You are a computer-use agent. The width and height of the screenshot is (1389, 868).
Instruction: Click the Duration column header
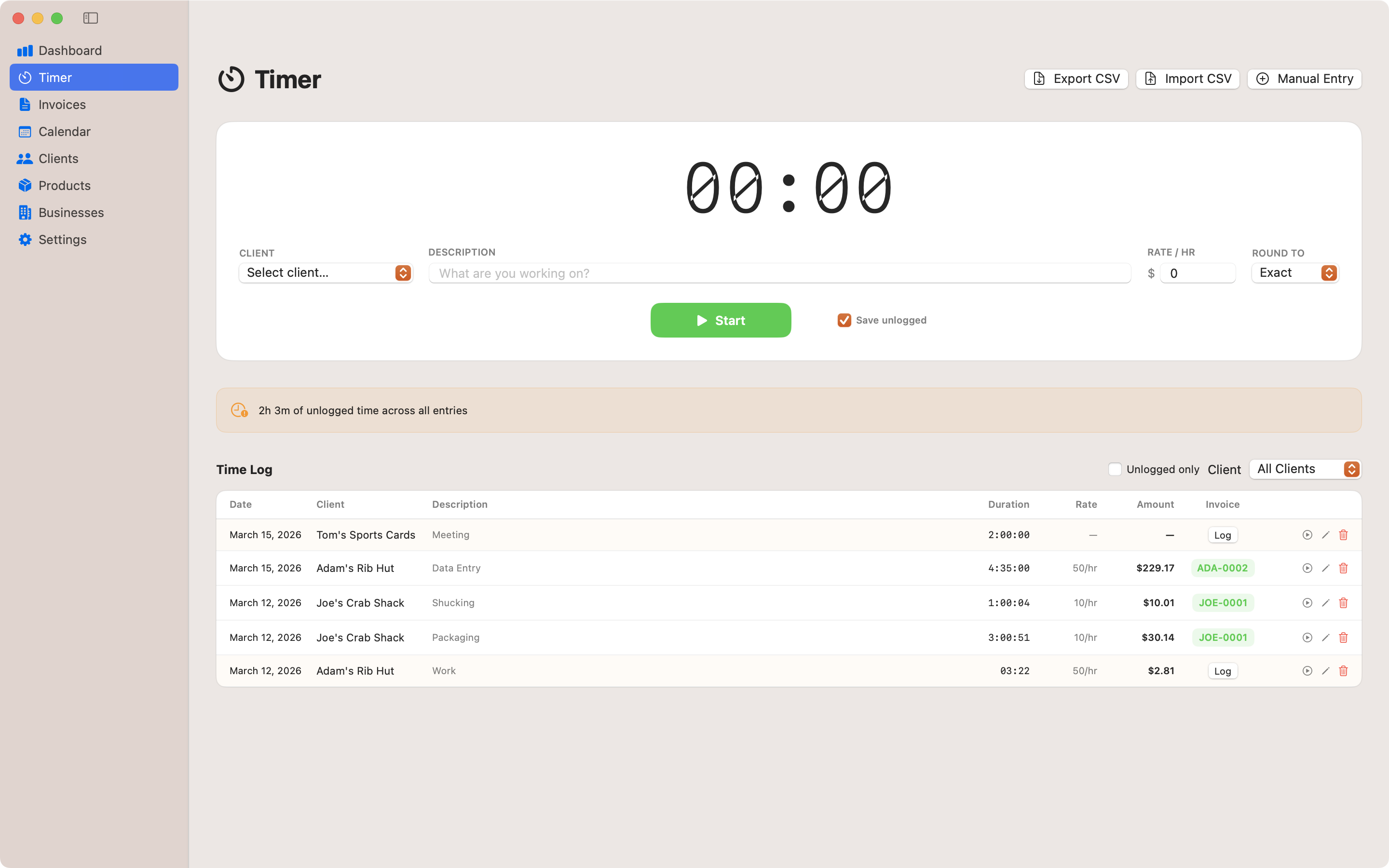point(1008,504)
